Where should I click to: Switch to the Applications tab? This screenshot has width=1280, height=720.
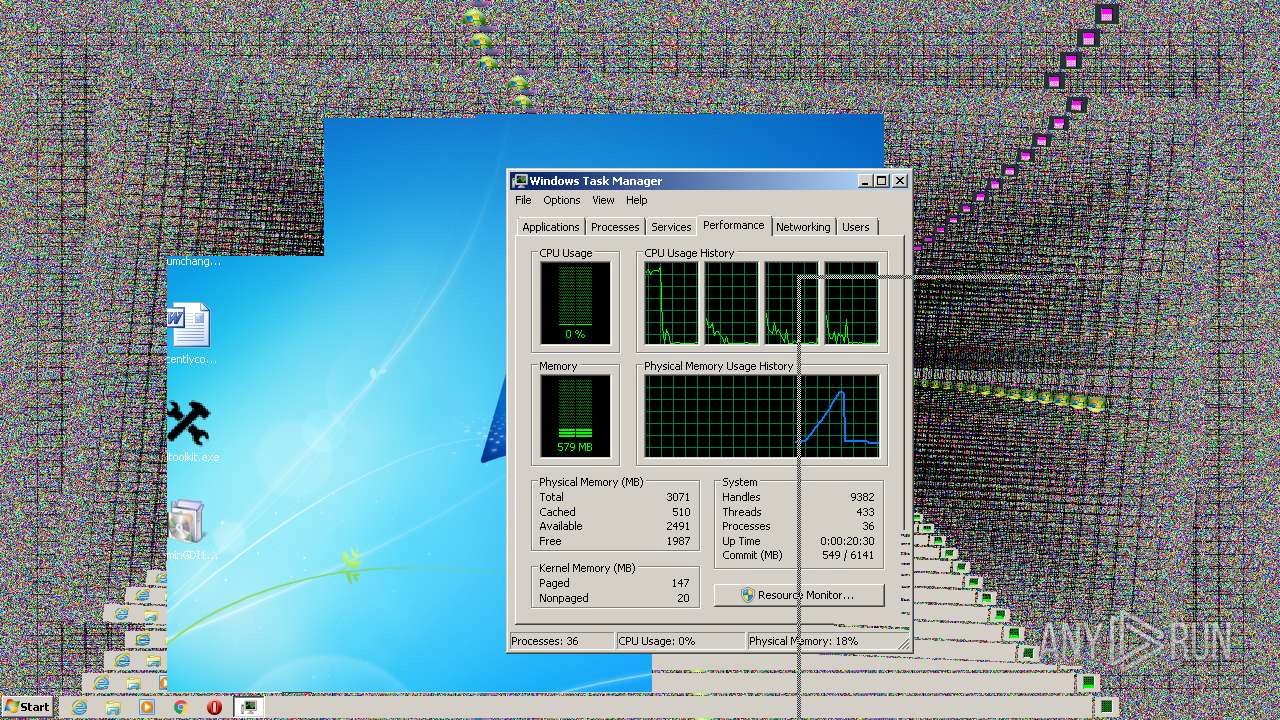[550, 227]
